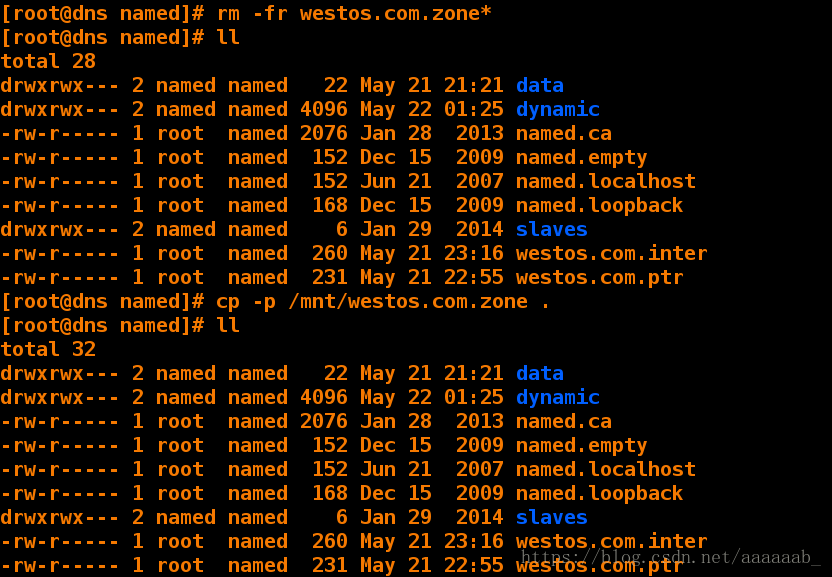Click size "2076" in the total 28 listing
Image resolution: width=832 pixels, height=577 pixels.
324,133
